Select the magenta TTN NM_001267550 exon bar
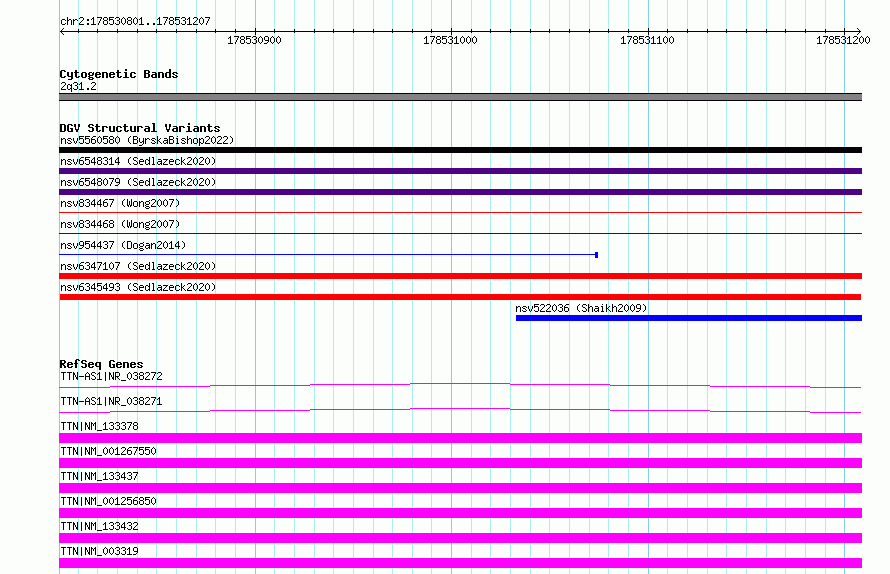The width and height of the screenshot is (890, 574). click(x=460, y=463)
